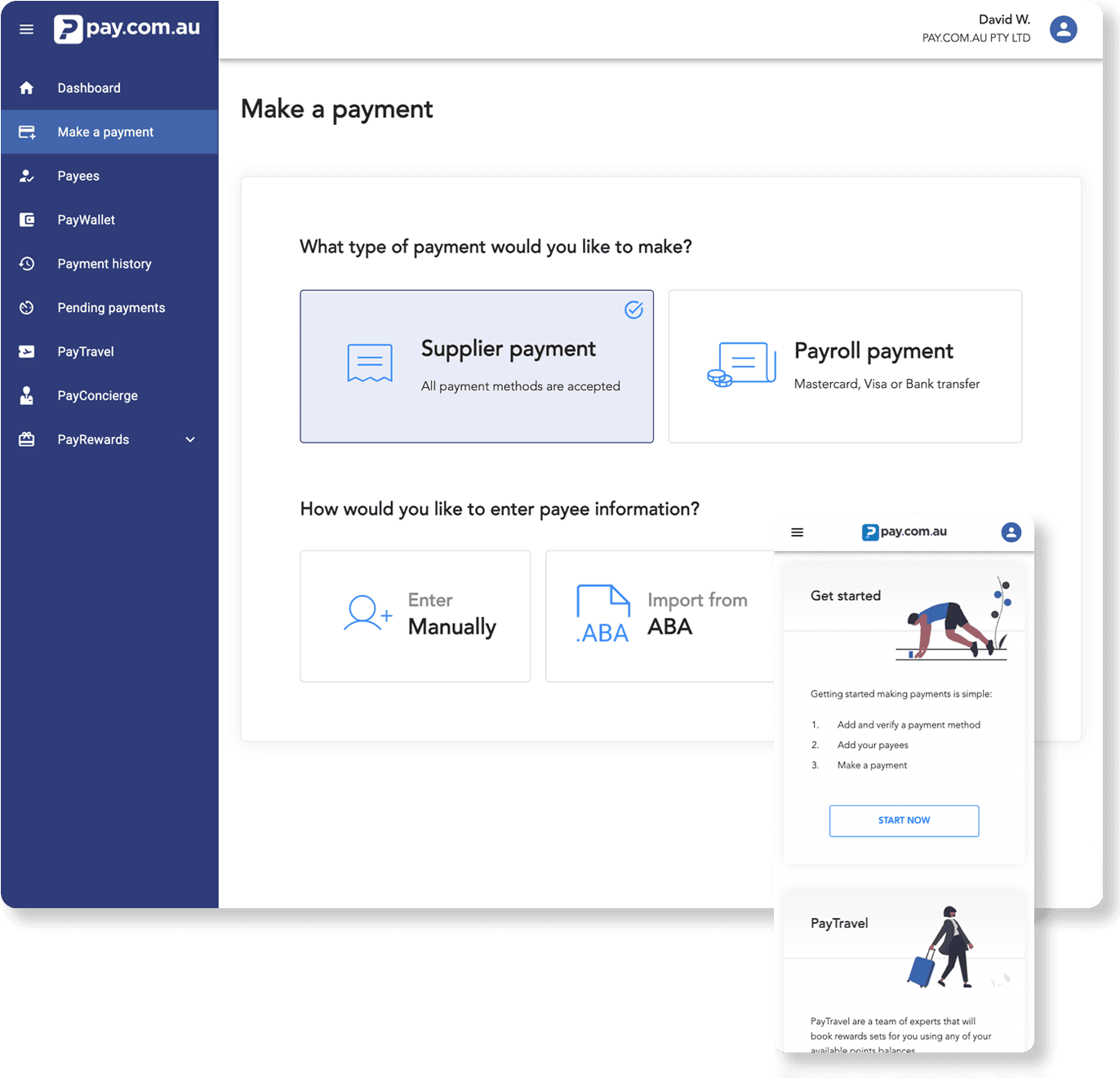Click the pay.com.au logo in mobile view
The height and width of the screenshot is (1078, 1120).
pyautogui.click(x=904, y=532)
